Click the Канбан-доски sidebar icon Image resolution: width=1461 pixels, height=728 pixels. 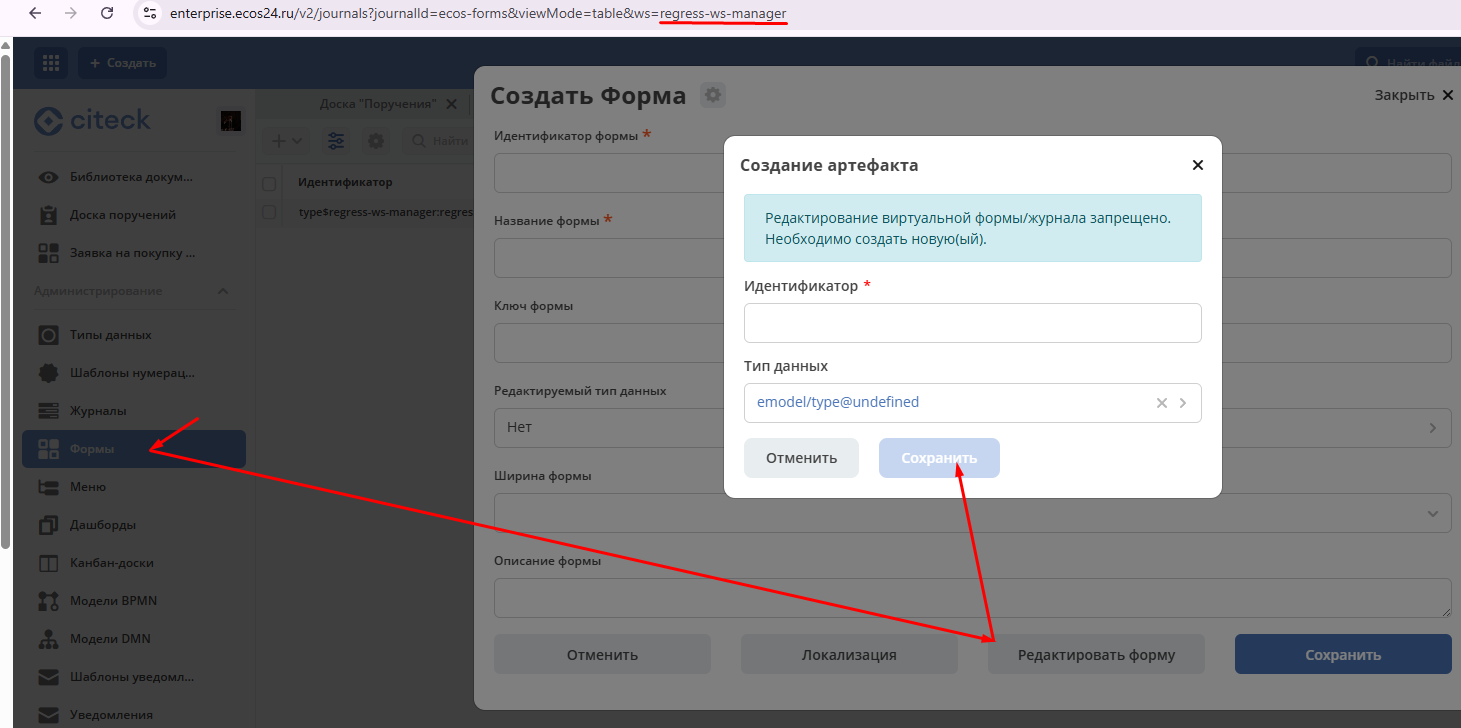(48, 563)
